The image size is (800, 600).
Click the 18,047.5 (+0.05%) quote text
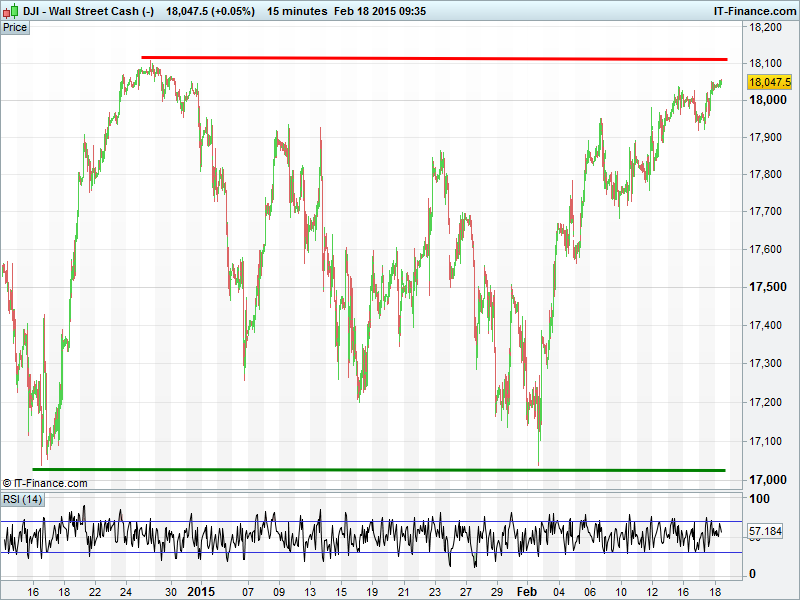[210, 11]
